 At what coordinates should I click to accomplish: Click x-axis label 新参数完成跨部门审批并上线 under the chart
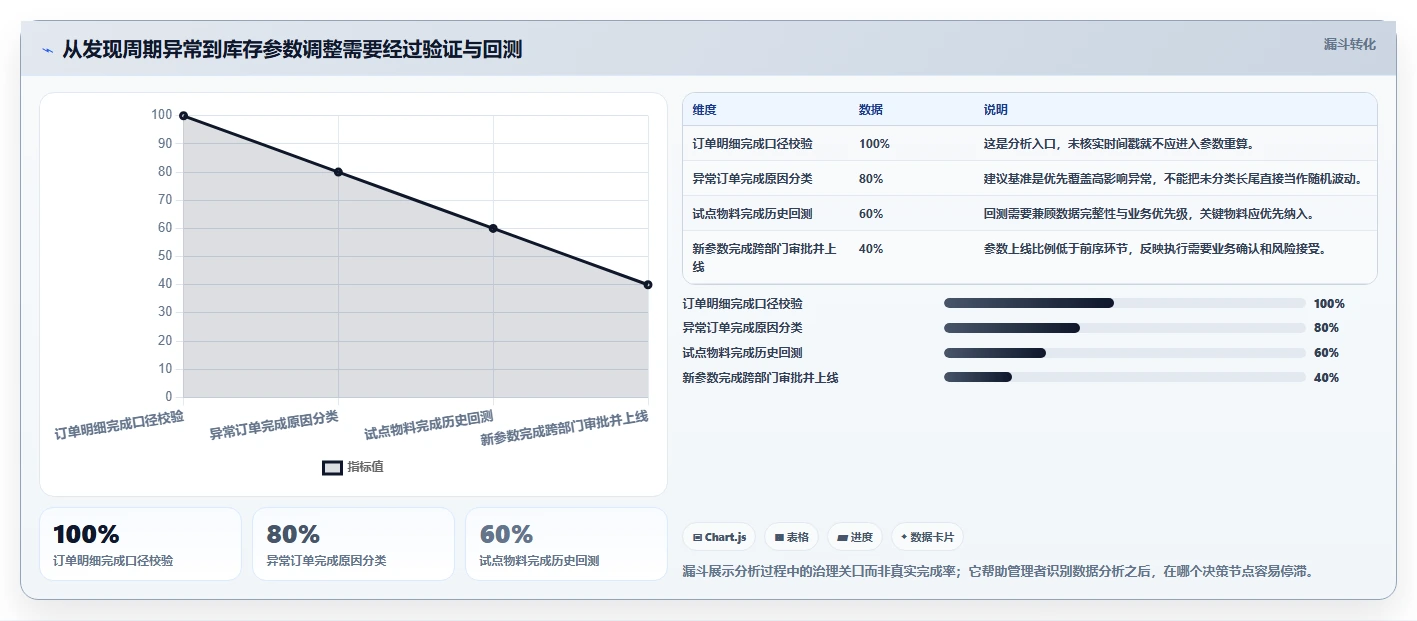[565, 428]
